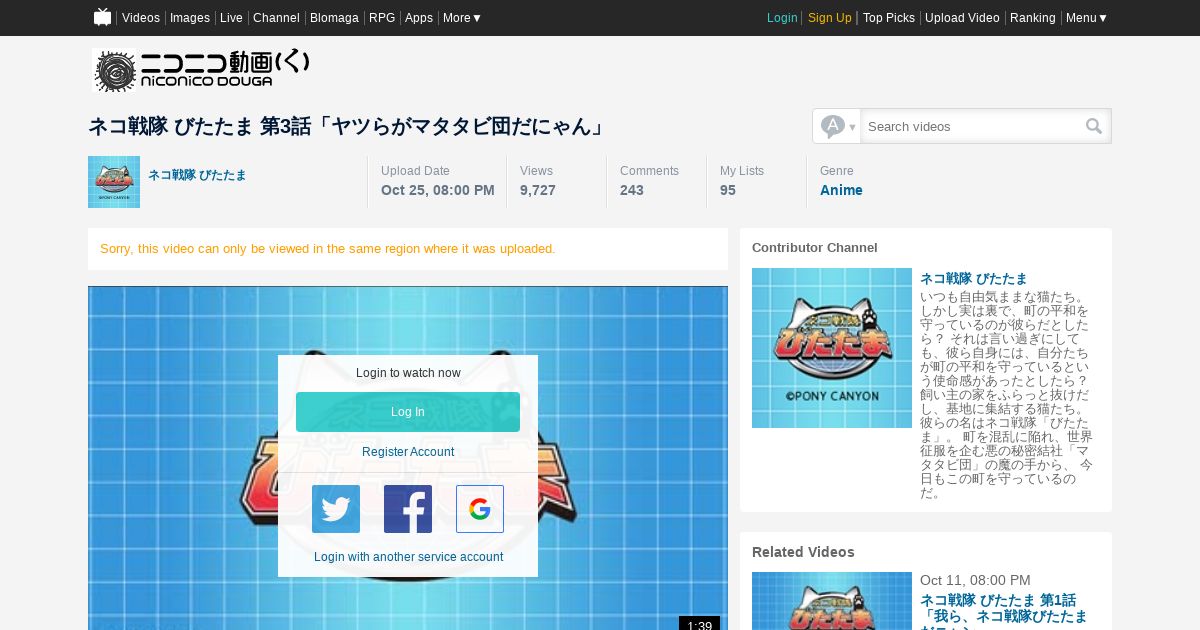
Task: Open related video 第1話 title link
Action: 1003,611
